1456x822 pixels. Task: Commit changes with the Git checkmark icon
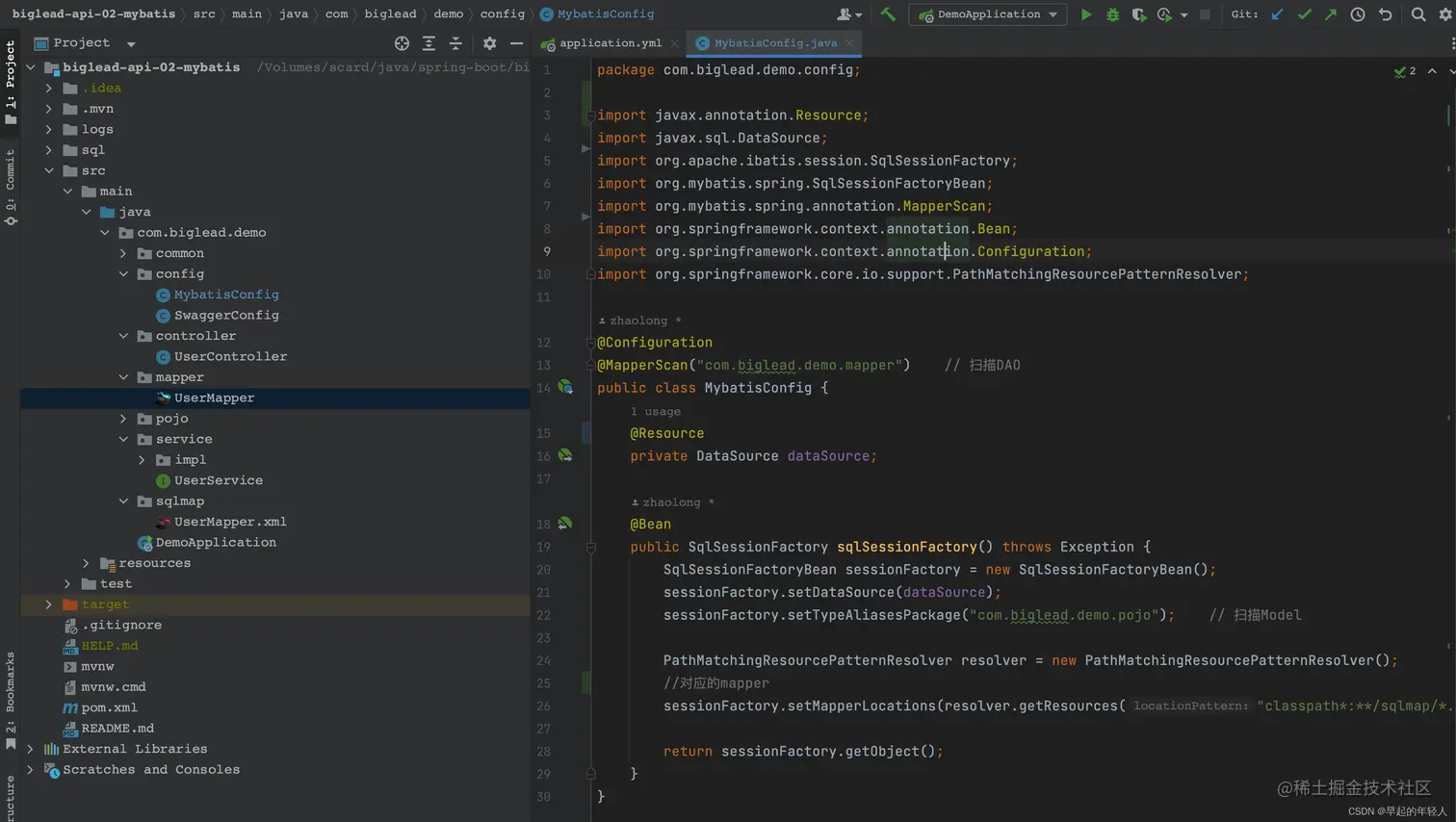pyautogui.click(x=1304, y=14)
